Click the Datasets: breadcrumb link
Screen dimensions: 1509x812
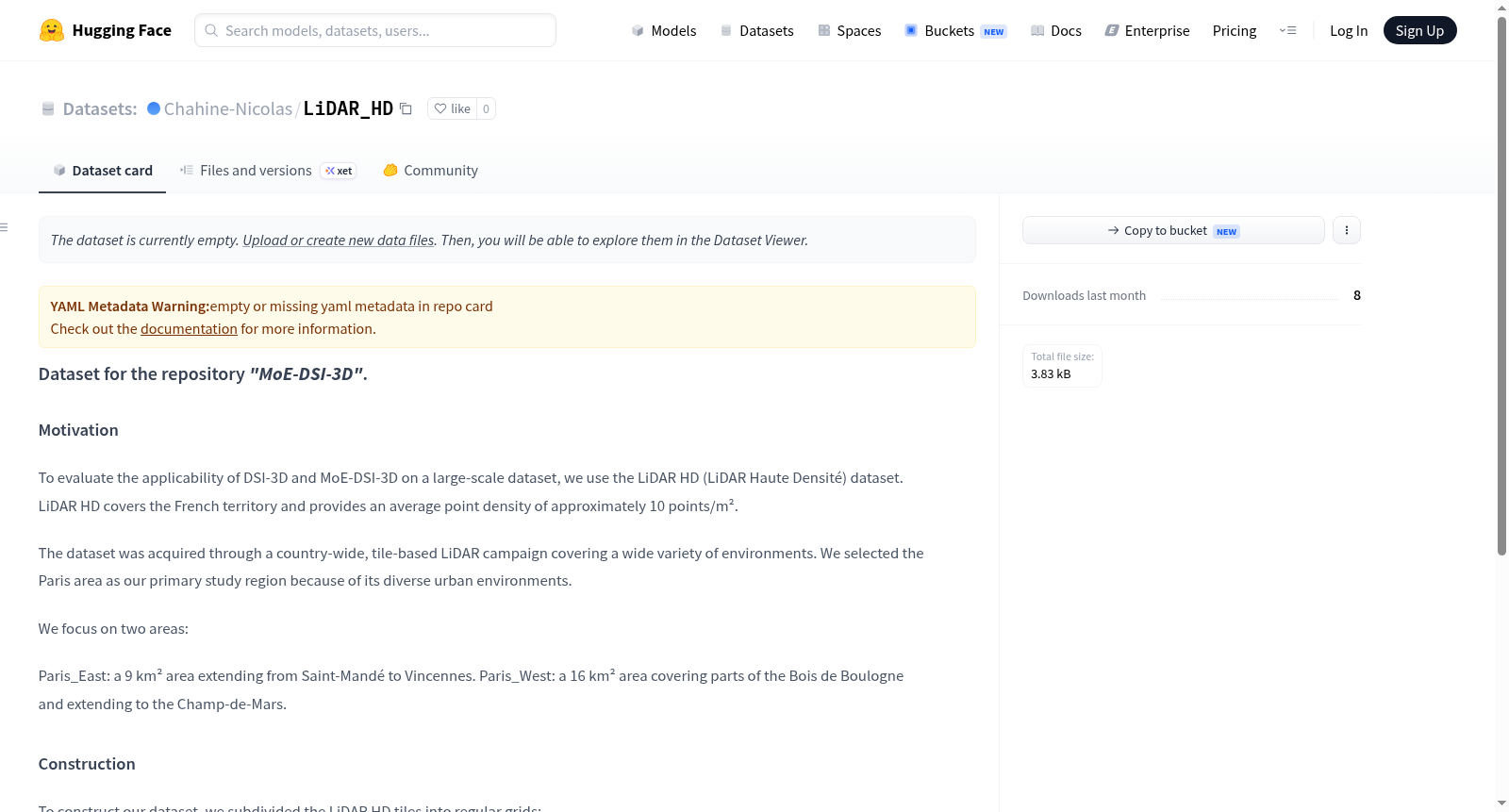coord(100,108)
